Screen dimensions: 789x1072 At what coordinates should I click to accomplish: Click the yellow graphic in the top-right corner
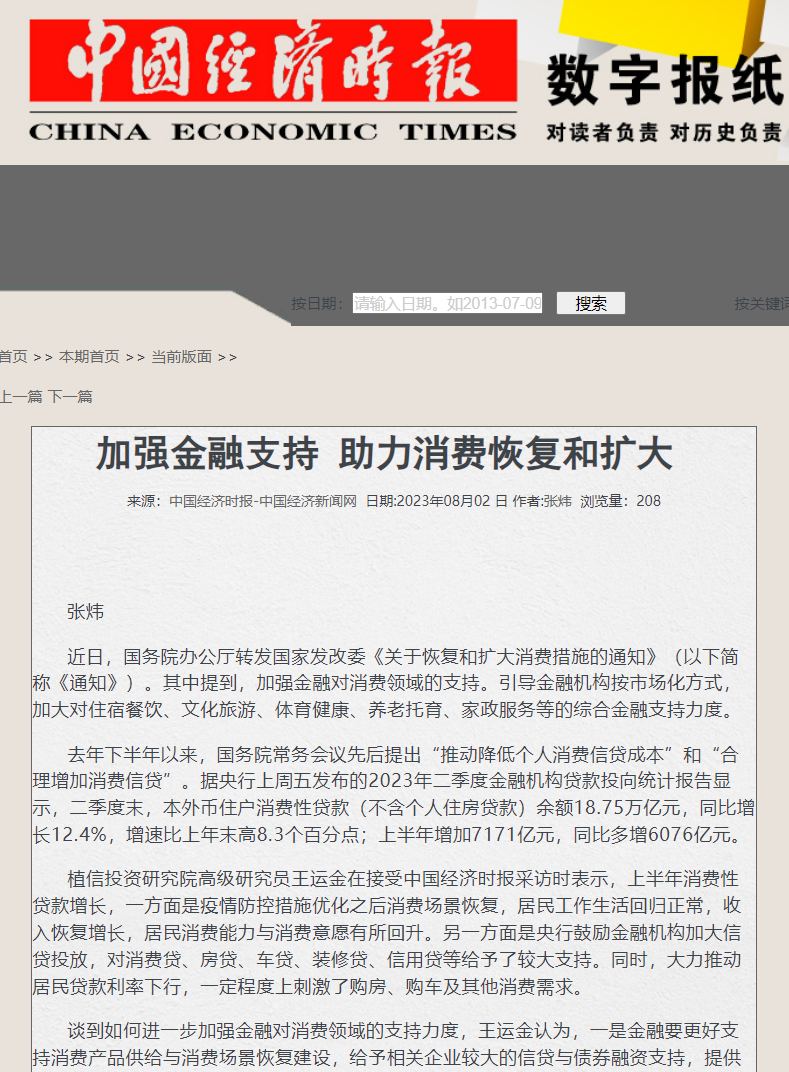(680, 25)
